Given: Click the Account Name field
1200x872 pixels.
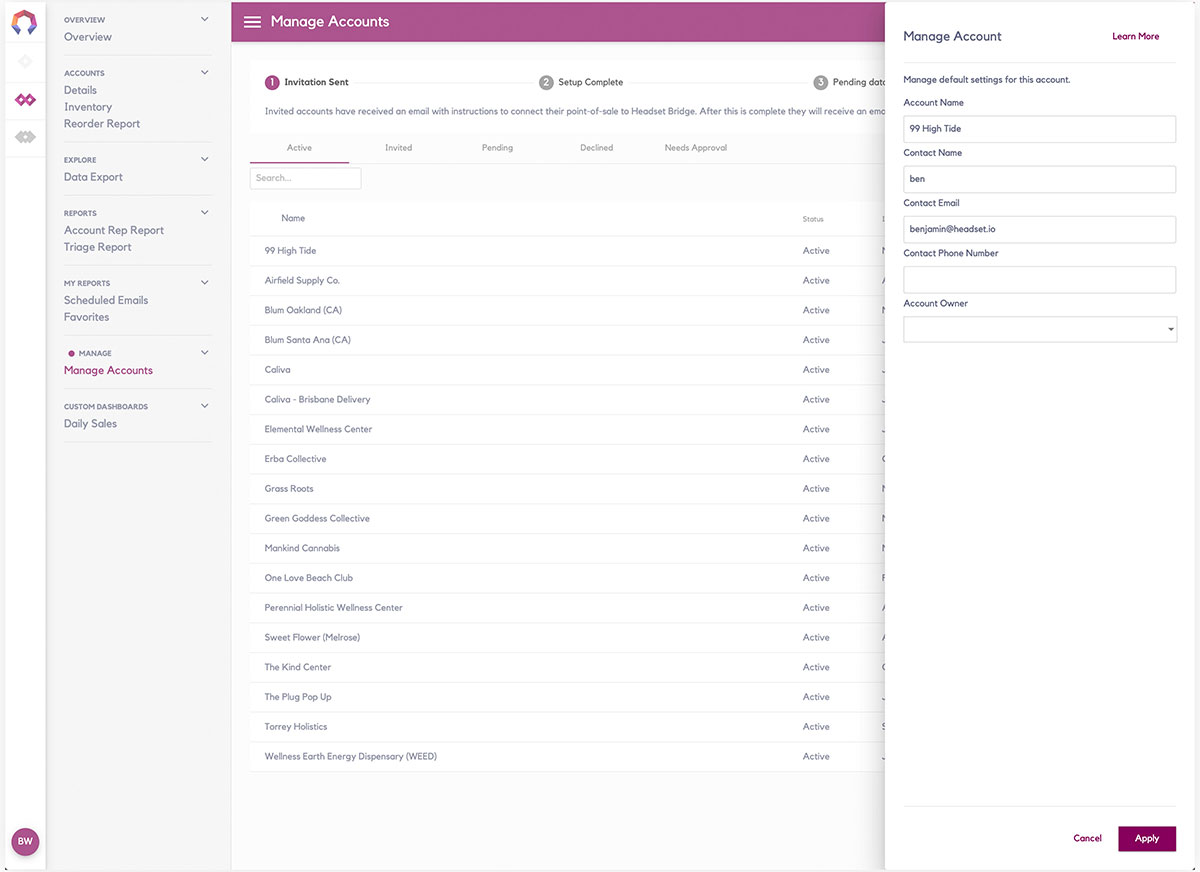Looking at the screenshot, I should [x=1039, y=129].
